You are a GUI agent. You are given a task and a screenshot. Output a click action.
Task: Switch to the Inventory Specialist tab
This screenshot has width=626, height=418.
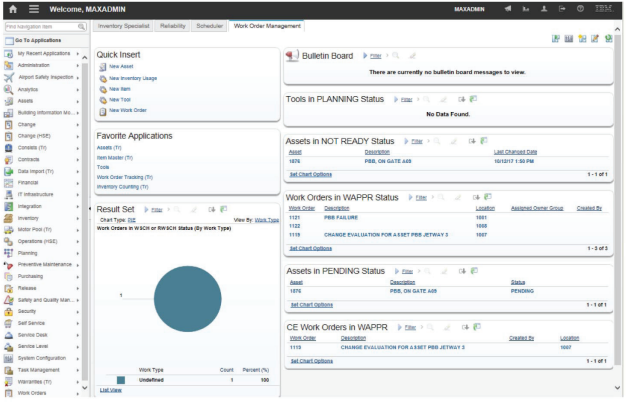pyautogui.click(x=123, y=26)
